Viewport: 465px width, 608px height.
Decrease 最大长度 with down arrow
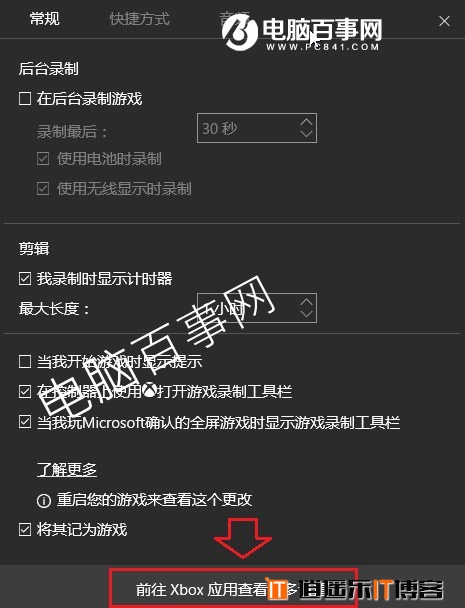pos(306,314)
